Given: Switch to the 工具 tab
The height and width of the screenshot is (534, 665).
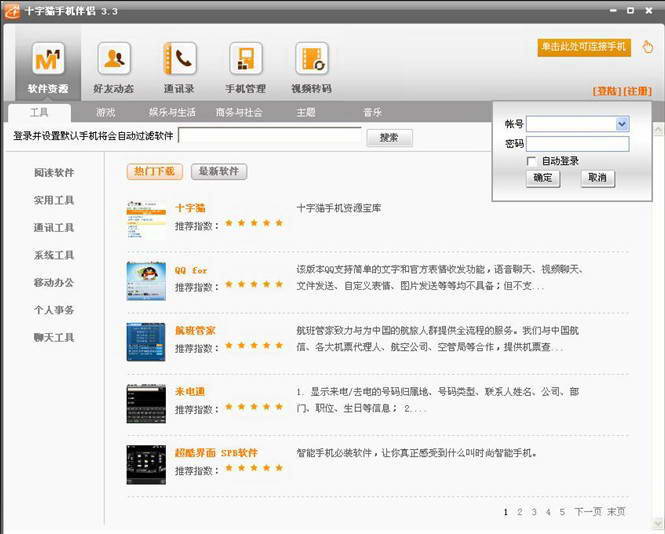Looking at the screenshot, I should (x=39, y=112).
